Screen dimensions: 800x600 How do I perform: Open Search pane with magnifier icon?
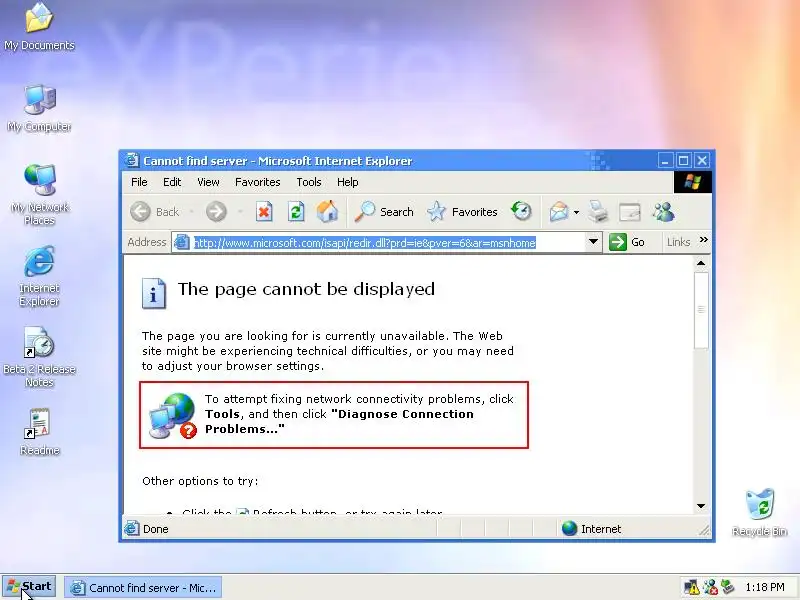[365, 212]
